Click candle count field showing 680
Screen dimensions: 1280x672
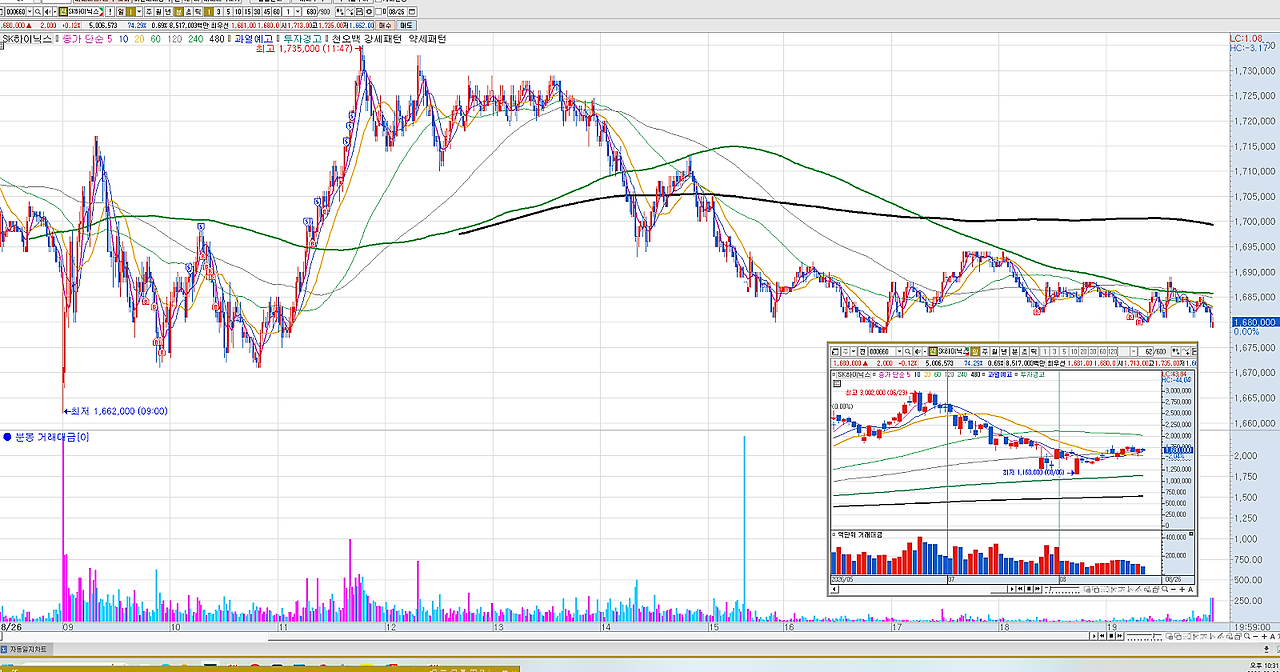[x=310, y=12]
